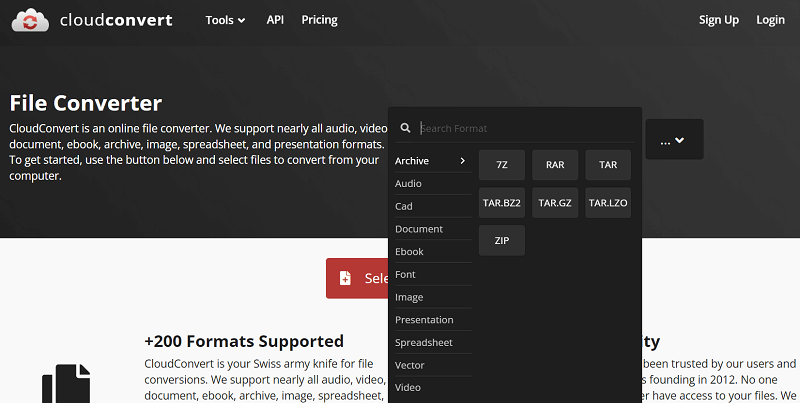This screenshot has height=403, width=800.
Task: Switch to the Image category
Action: click(x=409, y=297)
